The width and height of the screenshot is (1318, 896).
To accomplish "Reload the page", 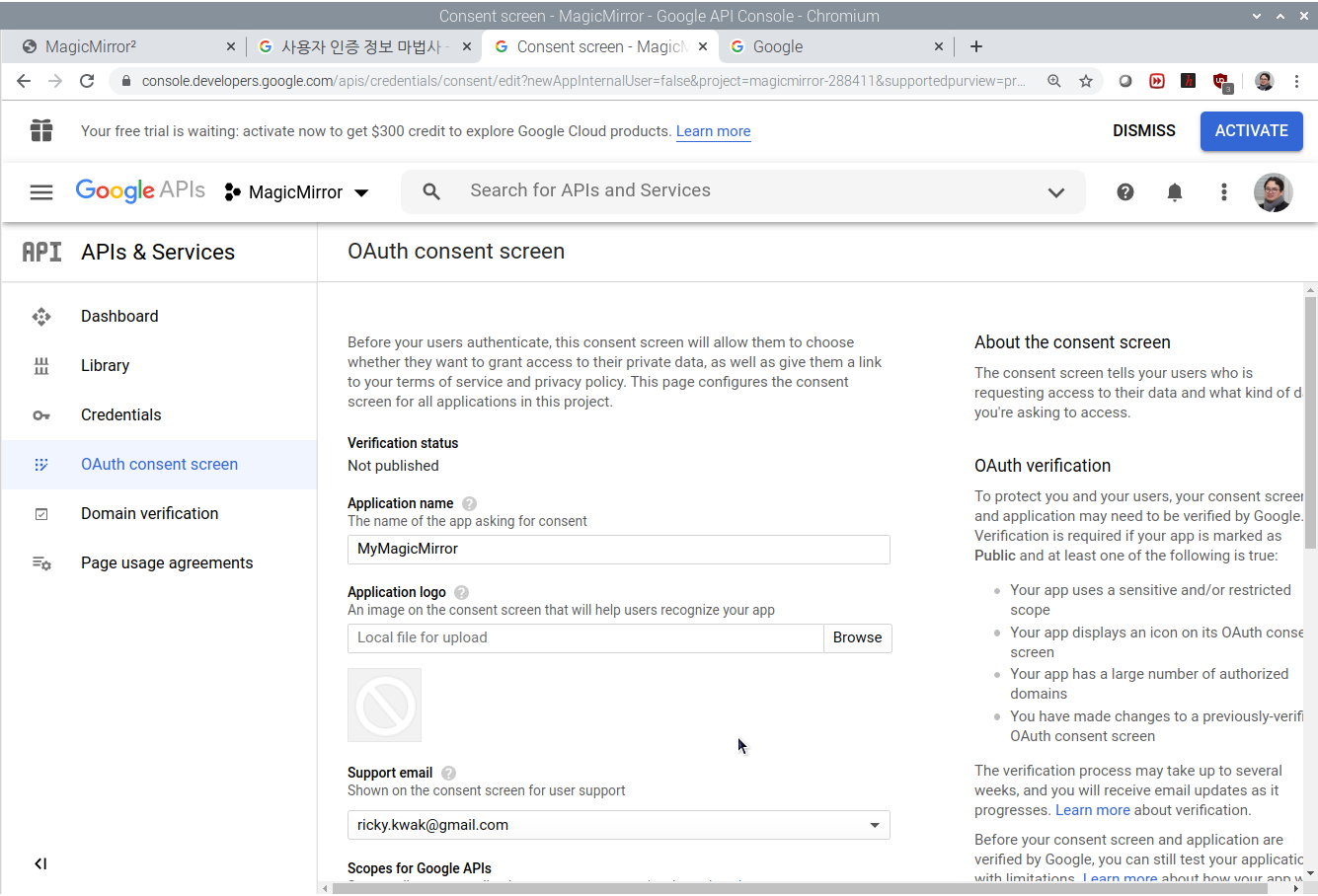I will 87,81.
